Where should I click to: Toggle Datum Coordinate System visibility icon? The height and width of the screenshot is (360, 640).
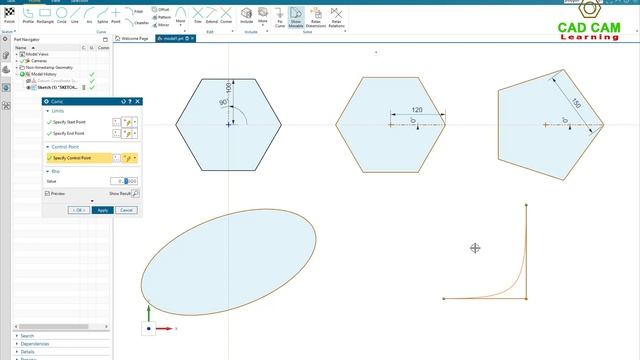29,81
